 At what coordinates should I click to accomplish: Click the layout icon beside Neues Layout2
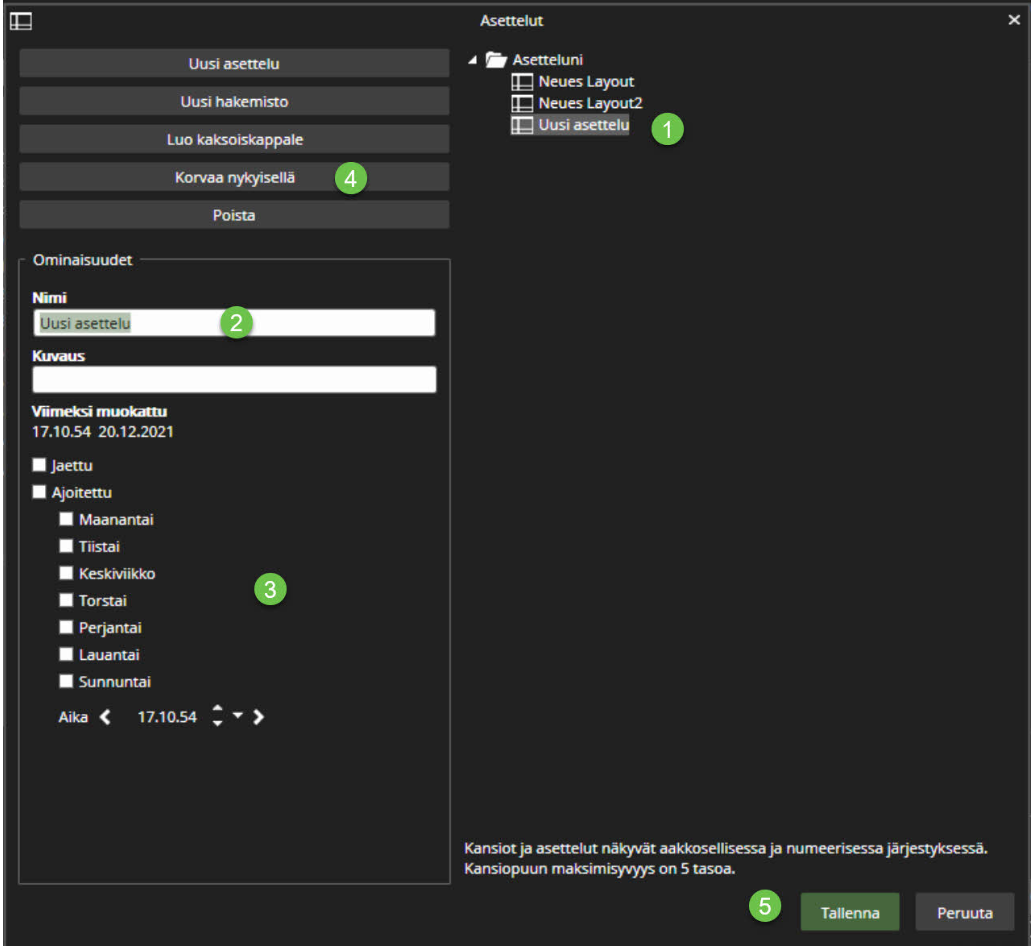point(521,104)
